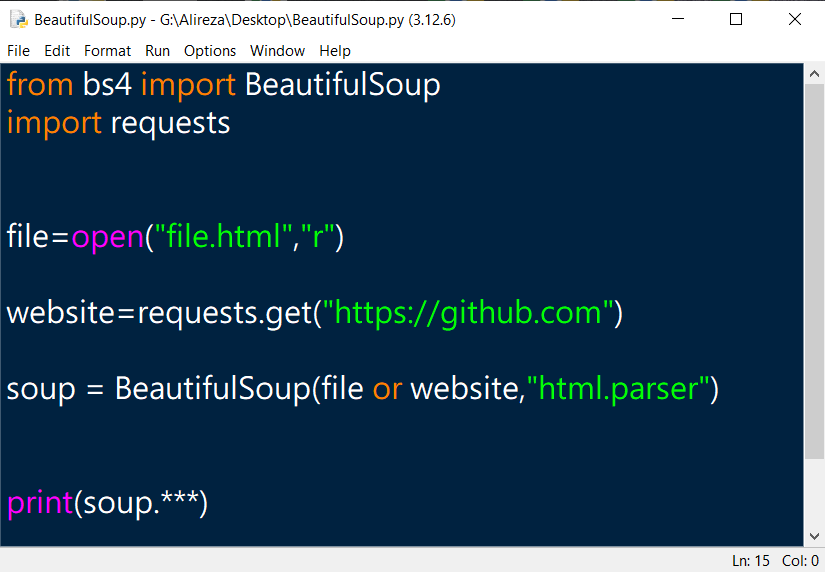
Task: Open the Format menu
Action: pos(107,51)
